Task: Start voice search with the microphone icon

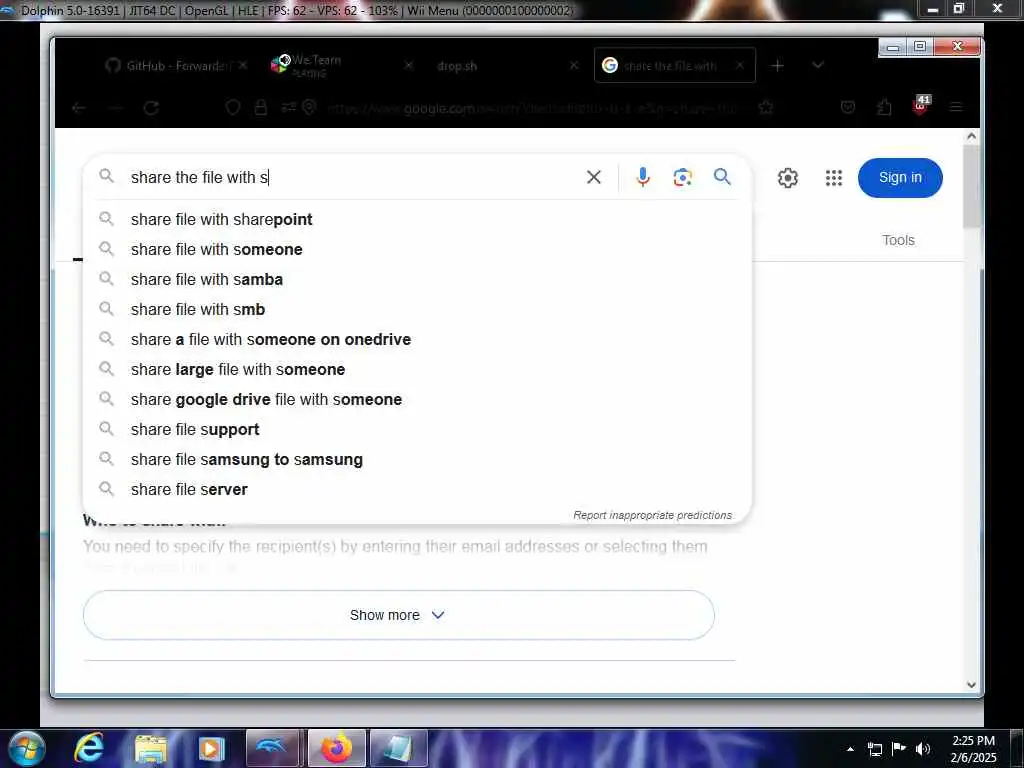Action: coord(643,177)
